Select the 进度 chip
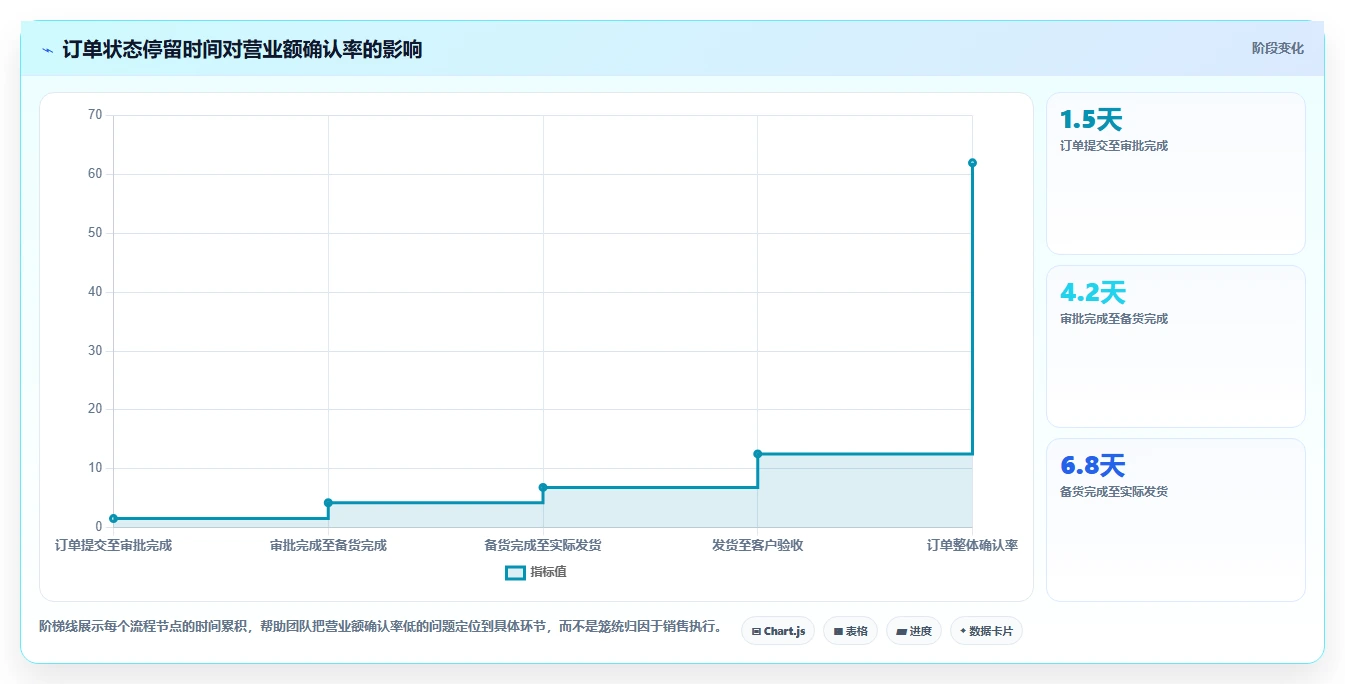Screen dimensions: 1345x684 (x=913, y=631)
